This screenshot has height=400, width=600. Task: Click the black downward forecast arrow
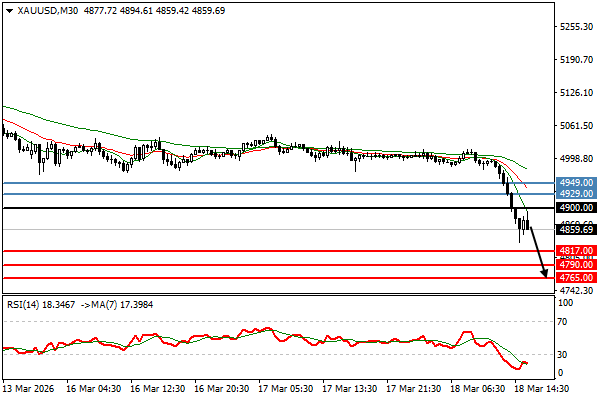coord(539,252)
